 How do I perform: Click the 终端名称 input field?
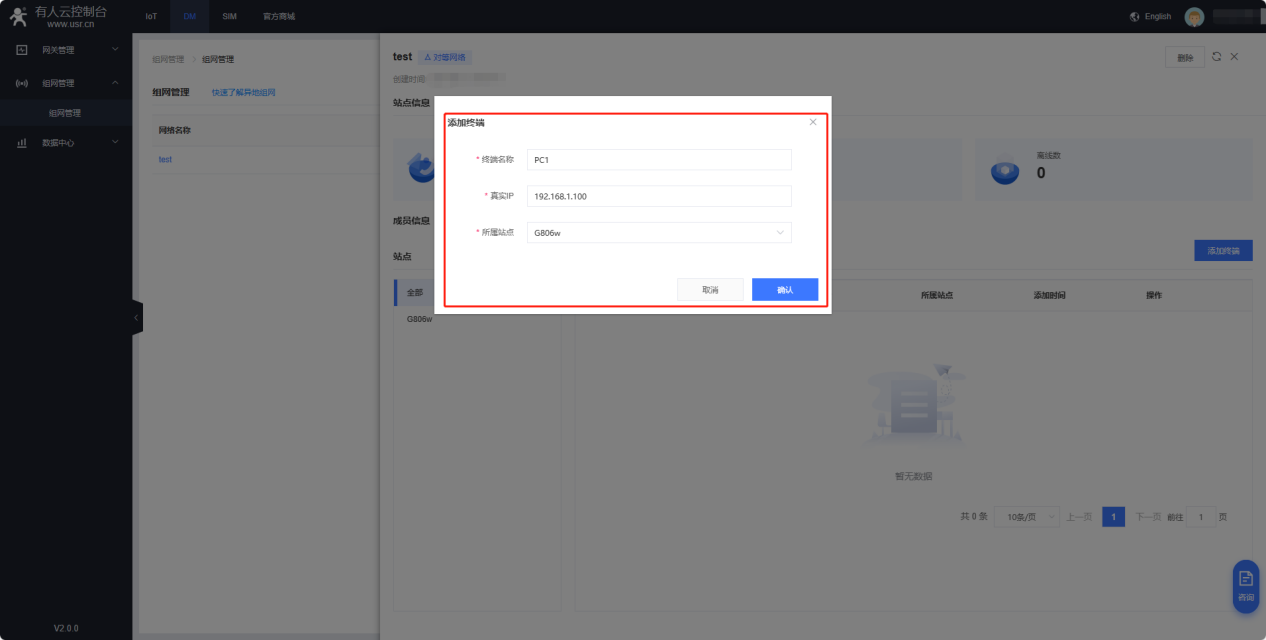tap(658, 160)
